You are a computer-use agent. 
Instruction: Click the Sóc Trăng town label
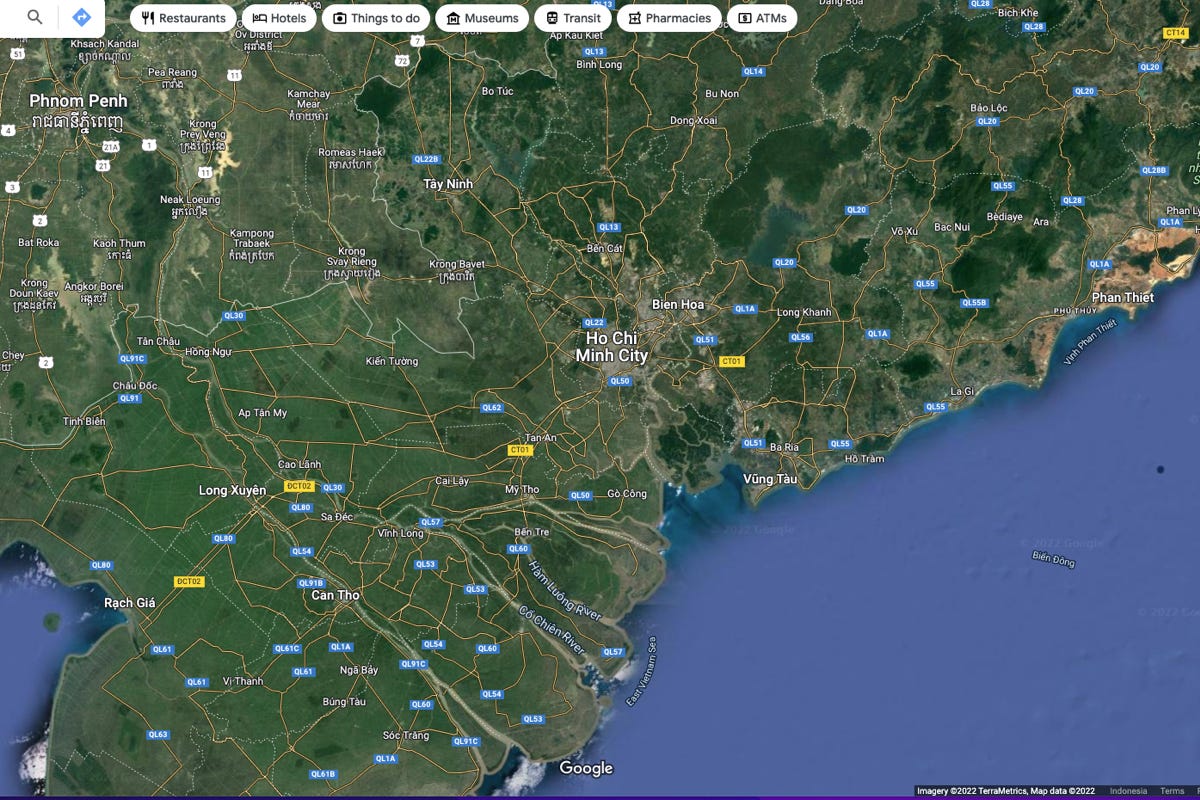(406, 735)
